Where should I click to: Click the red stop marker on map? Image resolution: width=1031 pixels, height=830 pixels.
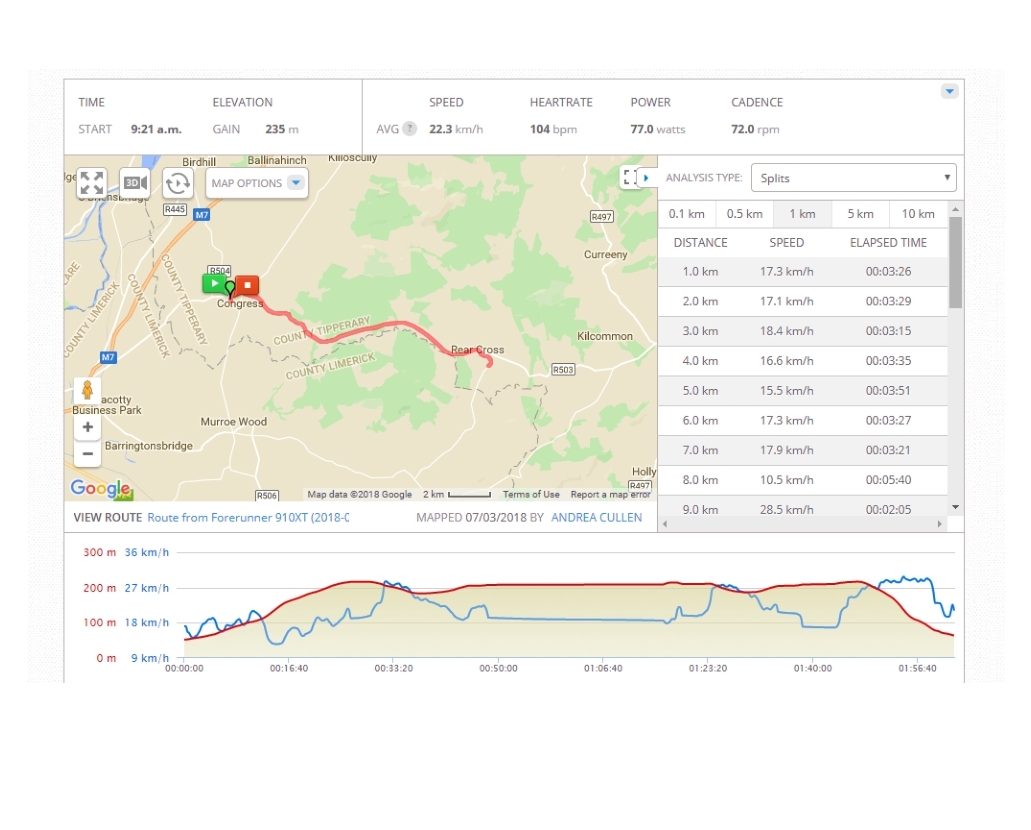tap(247, 284)
